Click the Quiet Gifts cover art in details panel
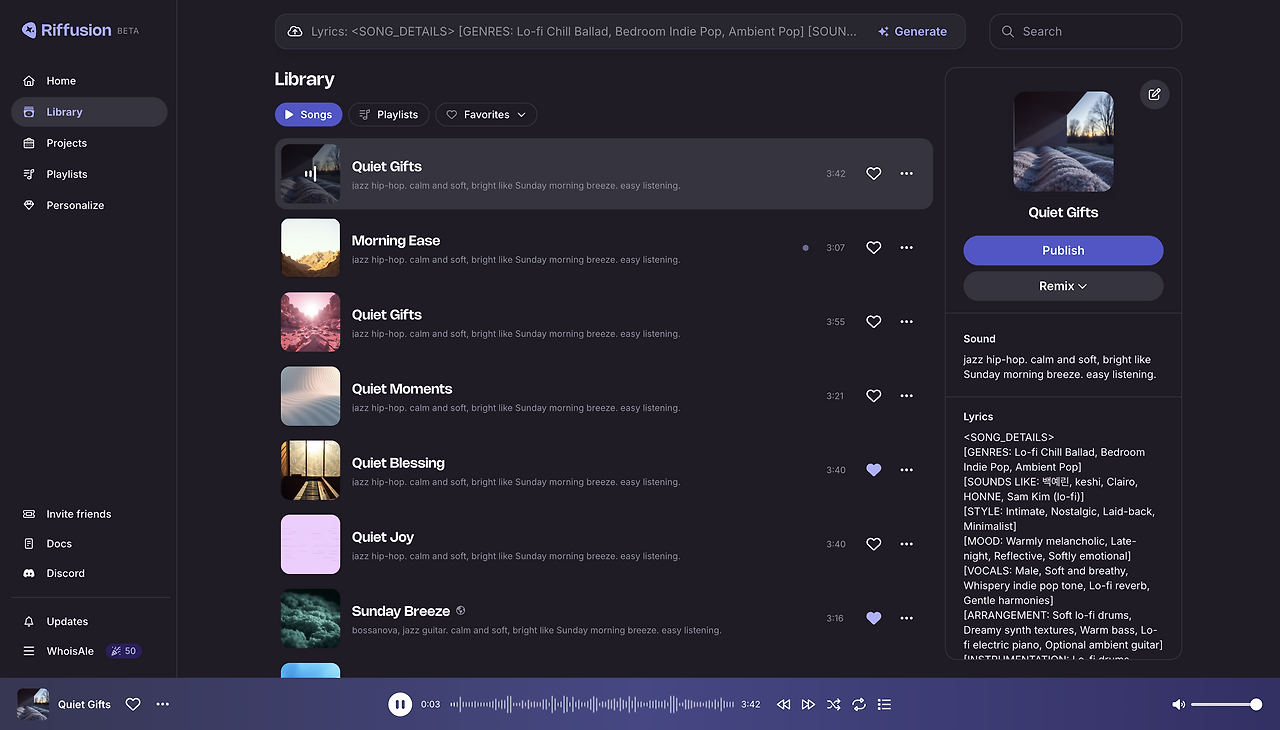Screen dimensions: 1280x730 (1064, 142)
